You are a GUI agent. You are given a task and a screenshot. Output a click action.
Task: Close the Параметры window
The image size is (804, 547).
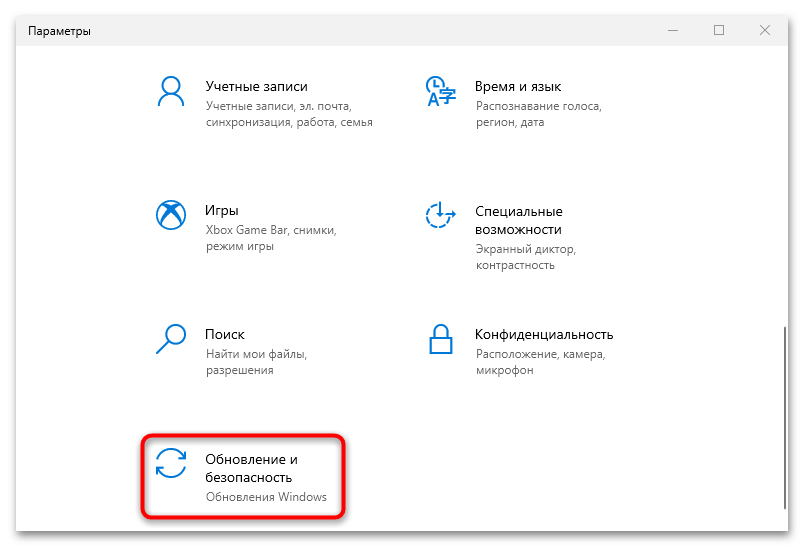pyautogui.click(x=765, y=30)
